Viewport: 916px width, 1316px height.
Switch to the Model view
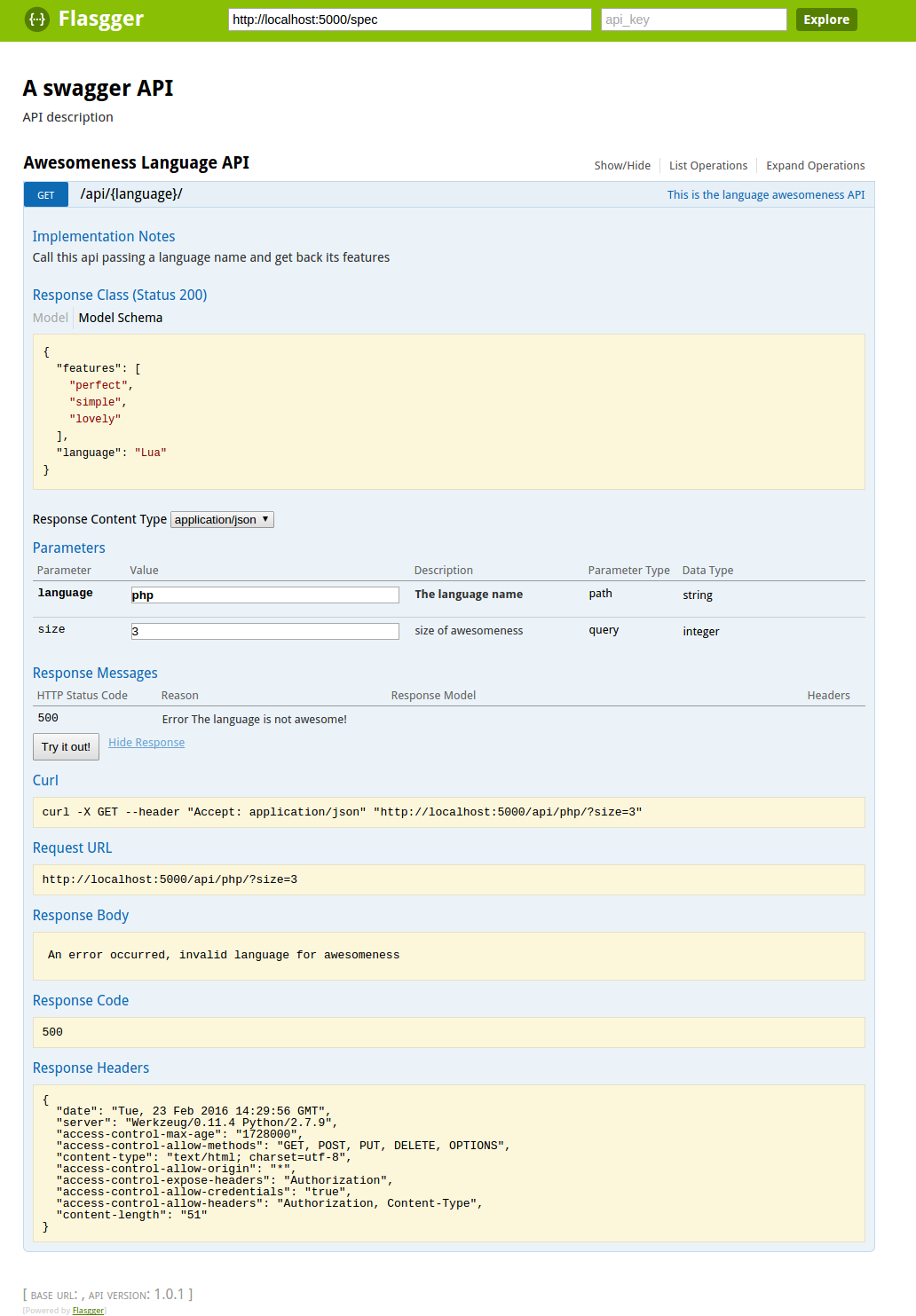[50, 317]
